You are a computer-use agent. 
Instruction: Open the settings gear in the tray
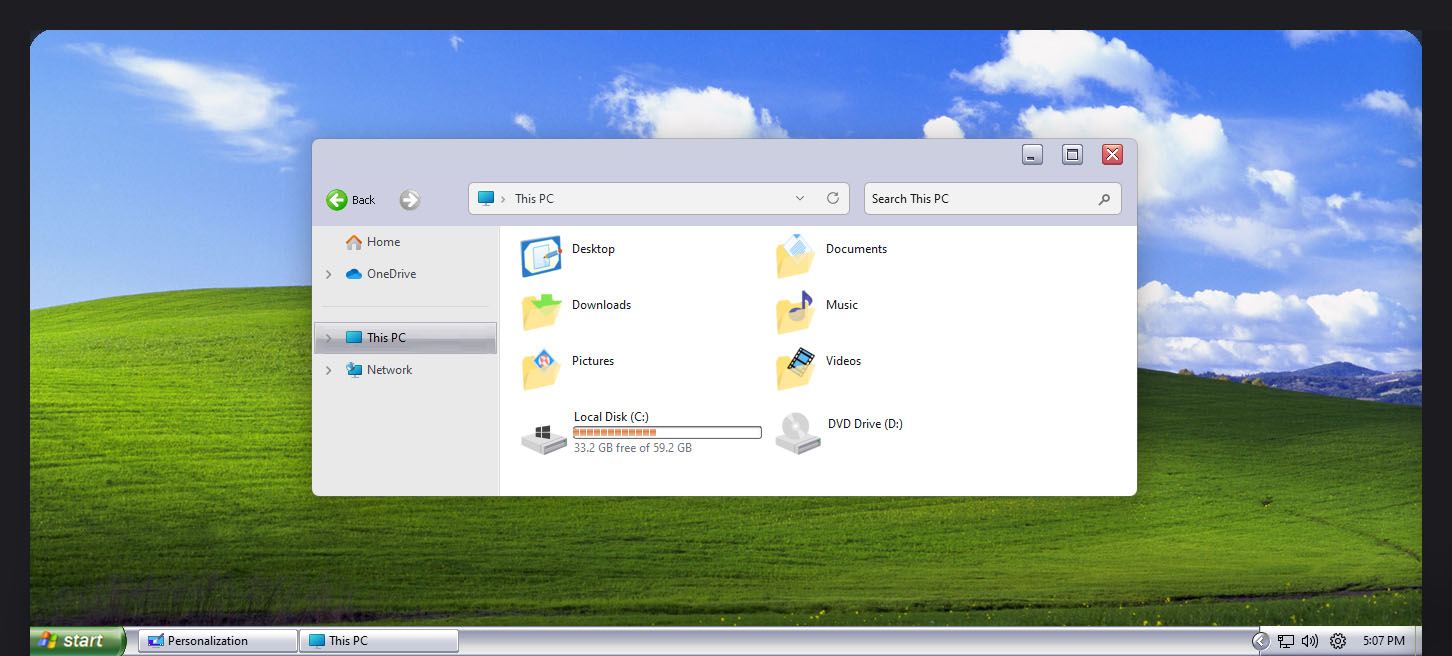(1337, 641)
